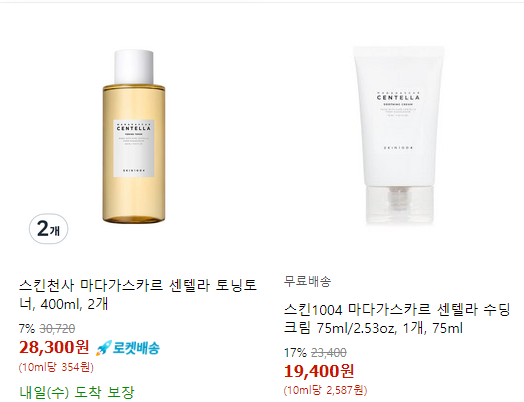Click the struck-through 30,720 original price

(x=57, y=329)
